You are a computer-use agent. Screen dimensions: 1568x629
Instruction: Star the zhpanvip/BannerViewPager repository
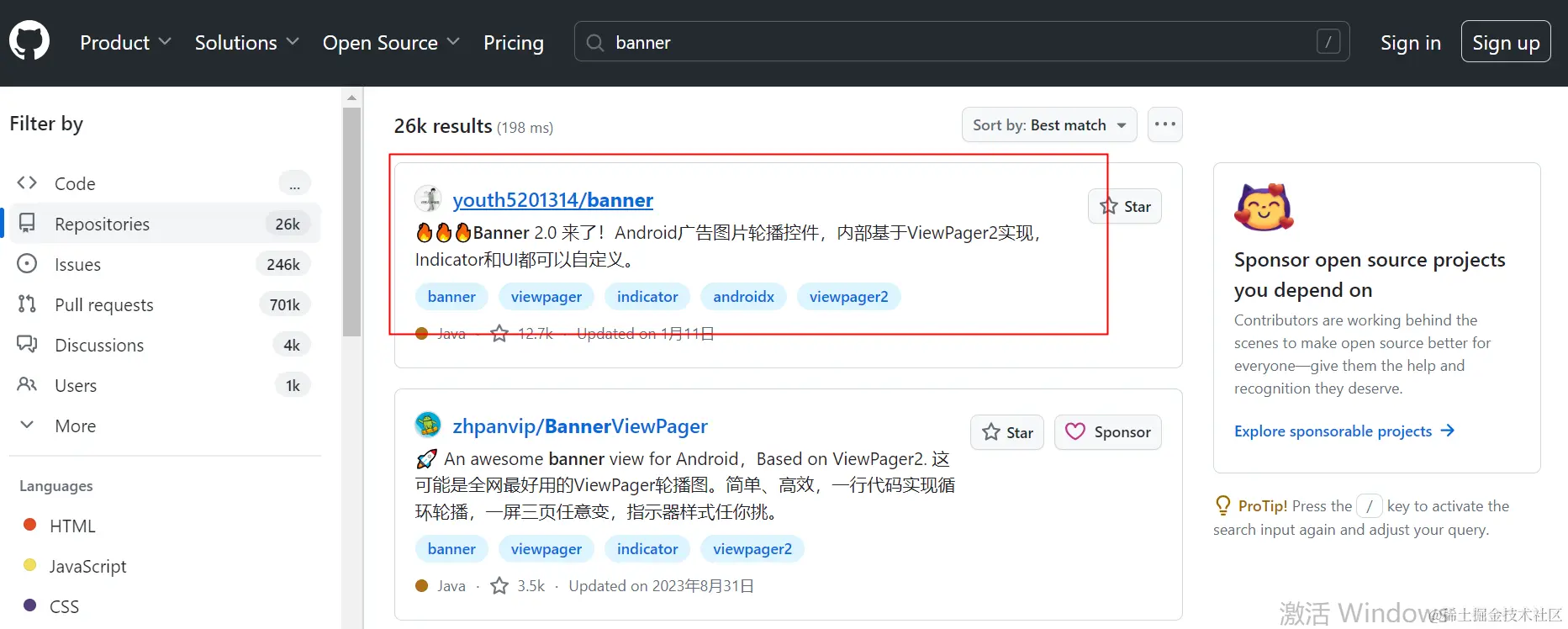pos(1007,432)
